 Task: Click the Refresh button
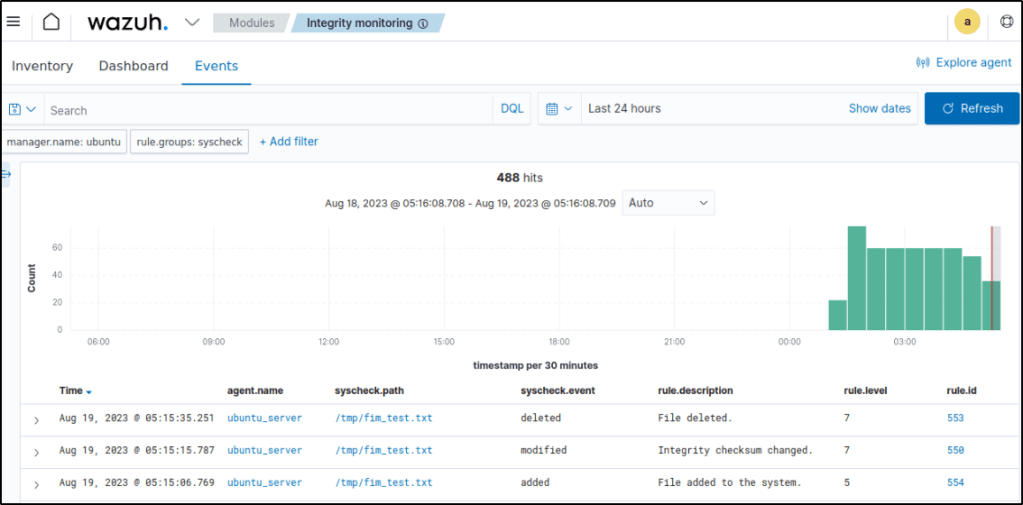[972, 108]
